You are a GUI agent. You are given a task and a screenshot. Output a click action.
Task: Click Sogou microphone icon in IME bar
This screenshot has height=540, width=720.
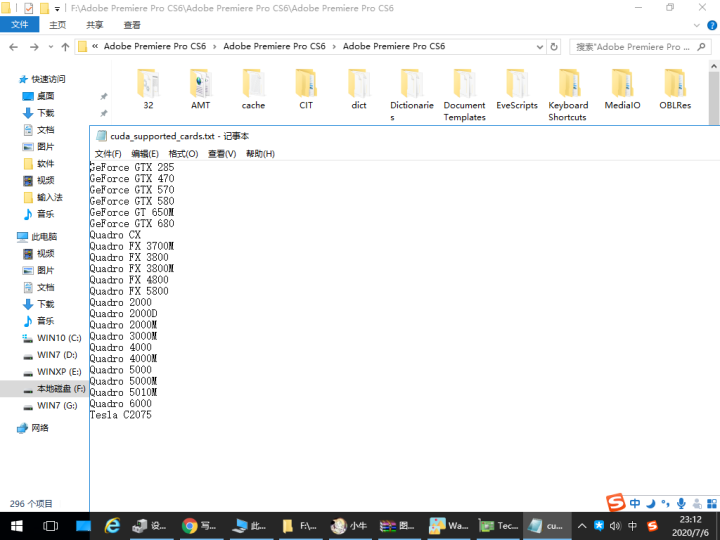[x=681, y=503]
